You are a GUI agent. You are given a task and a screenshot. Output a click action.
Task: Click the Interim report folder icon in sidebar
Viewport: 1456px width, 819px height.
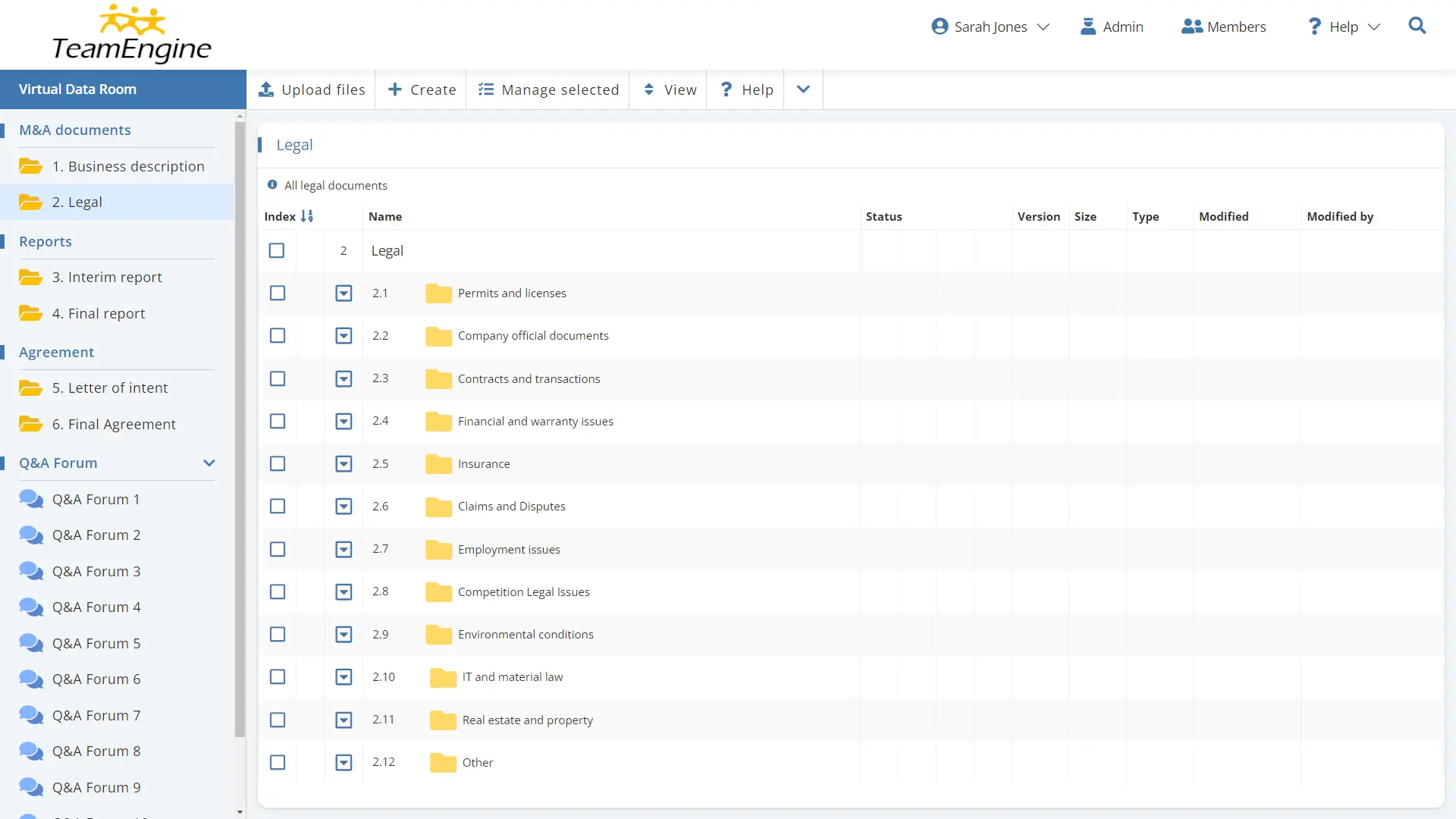click(30, 277)
